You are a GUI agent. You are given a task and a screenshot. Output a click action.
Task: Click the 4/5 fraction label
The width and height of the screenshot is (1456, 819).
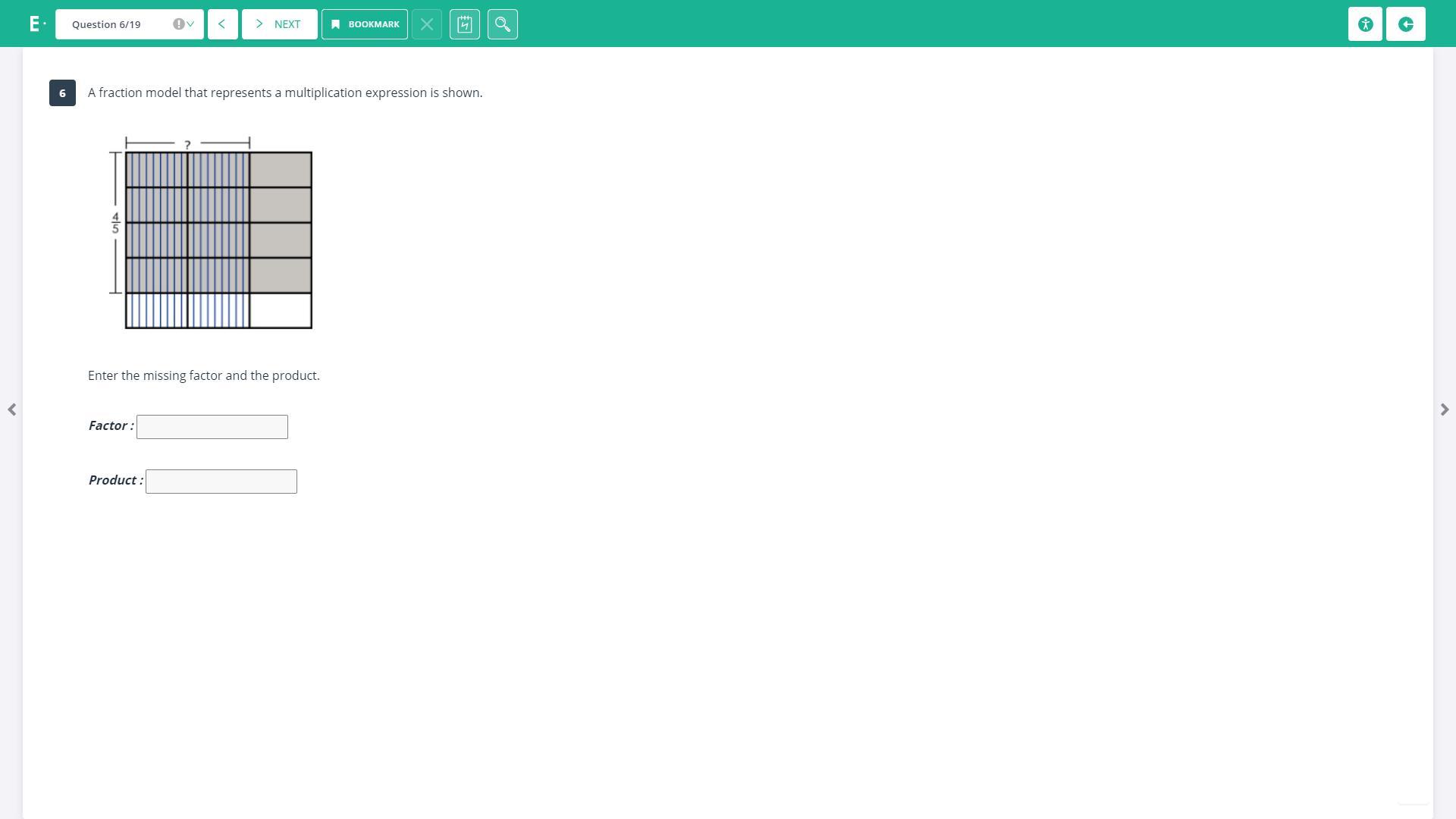point(115,223)
